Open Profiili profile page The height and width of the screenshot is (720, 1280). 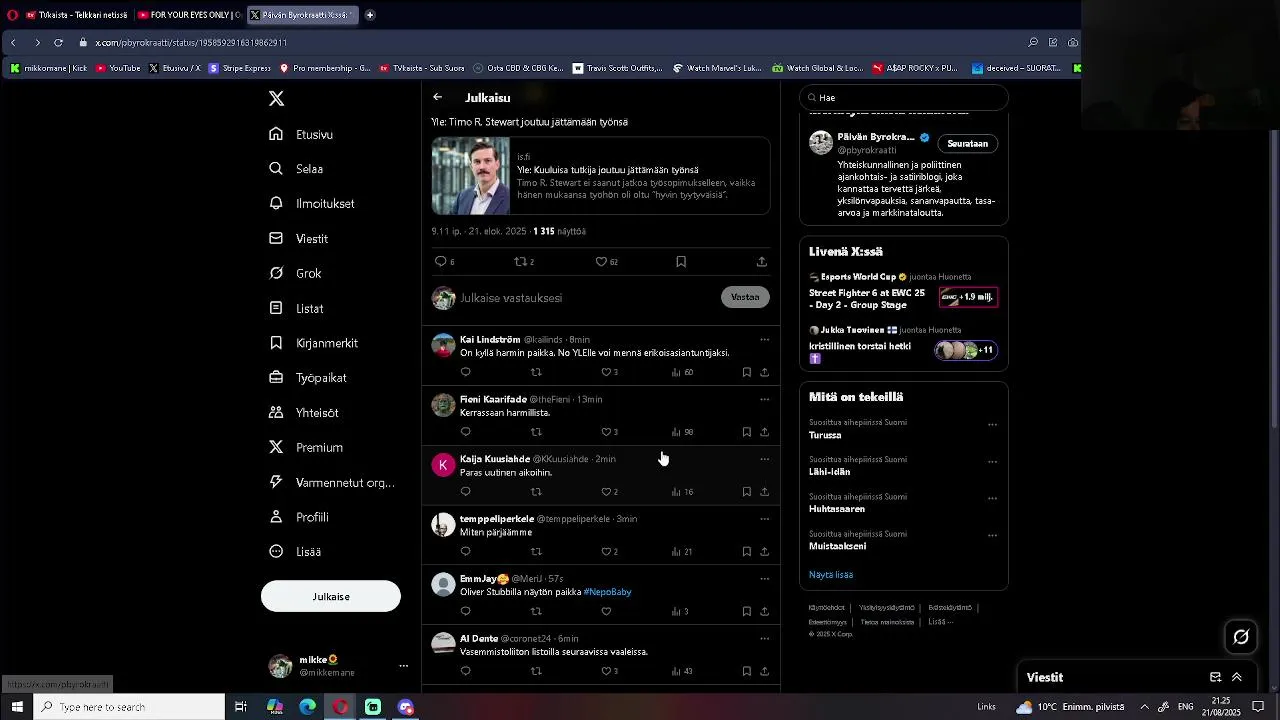pos(299,517)
